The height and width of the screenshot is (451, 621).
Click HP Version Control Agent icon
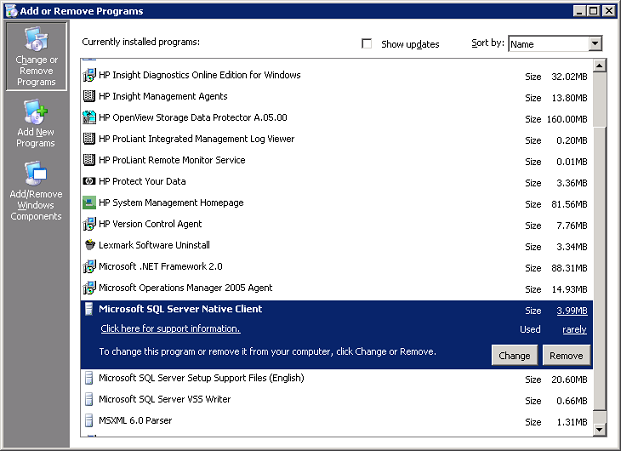[x=89, y=224]
